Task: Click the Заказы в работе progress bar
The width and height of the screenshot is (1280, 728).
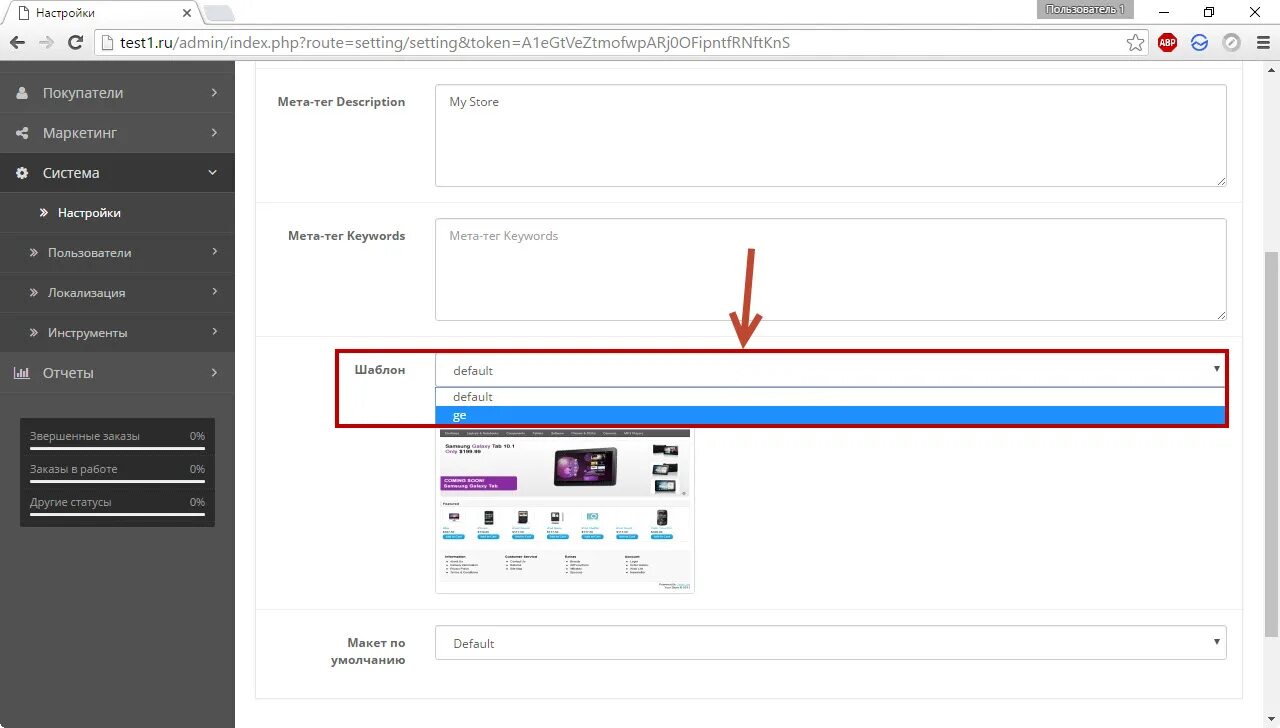Action: (117, 482)
